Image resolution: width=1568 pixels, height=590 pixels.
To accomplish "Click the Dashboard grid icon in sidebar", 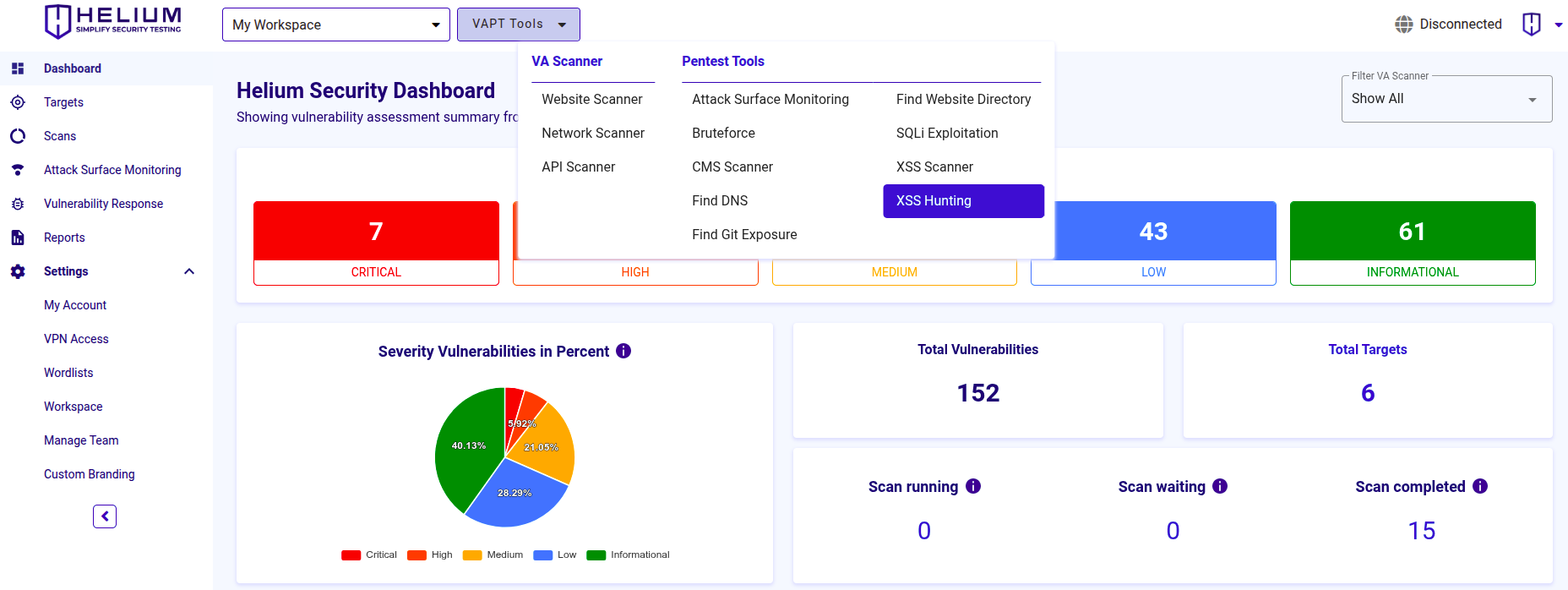I will point(18,68).
